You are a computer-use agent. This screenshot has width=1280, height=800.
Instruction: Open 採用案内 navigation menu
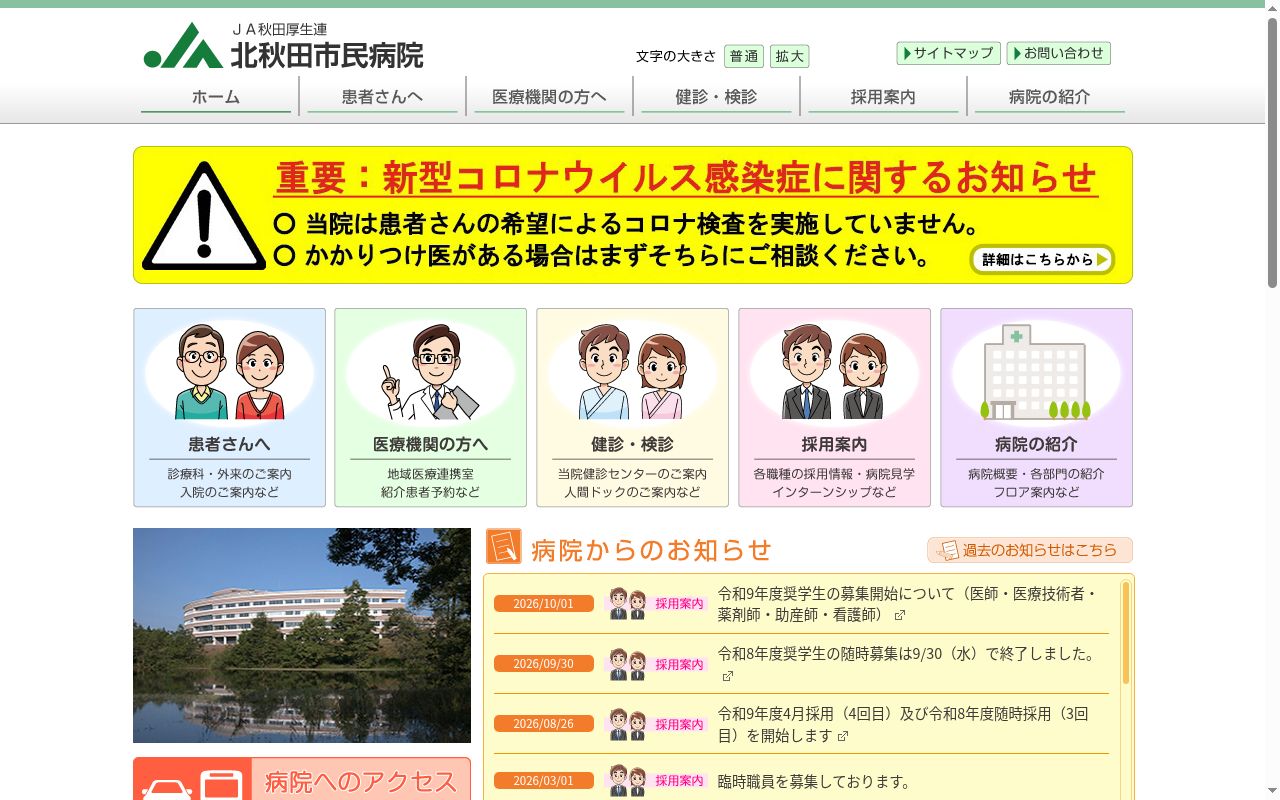pos(883,97)
